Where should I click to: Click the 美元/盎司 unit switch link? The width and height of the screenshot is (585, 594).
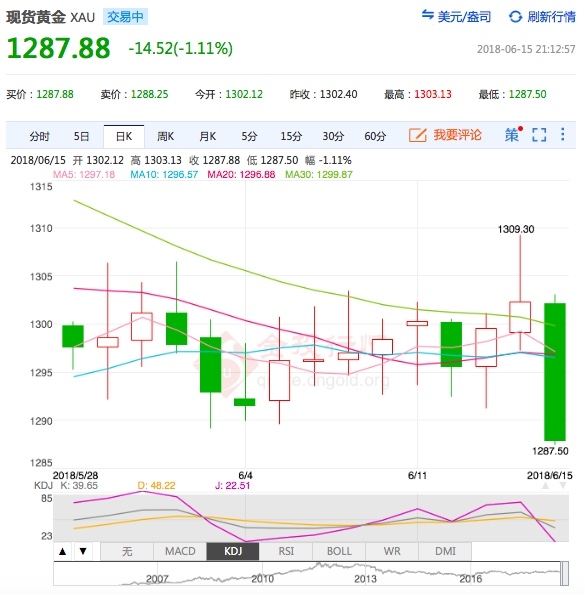point(464,17)
